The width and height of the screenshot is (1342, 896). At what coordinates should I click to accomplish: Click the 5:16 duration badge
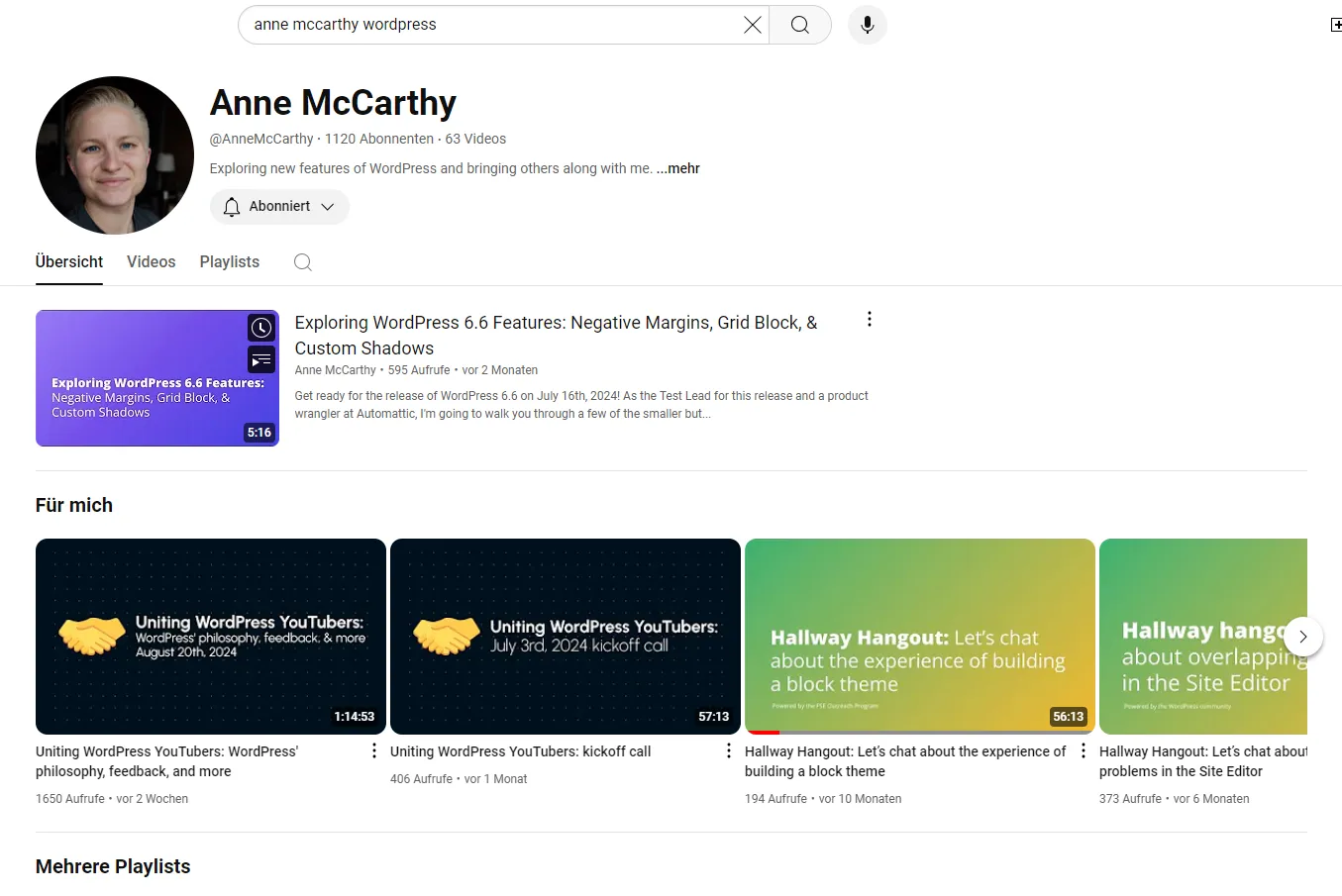click(x=259, y=433)
